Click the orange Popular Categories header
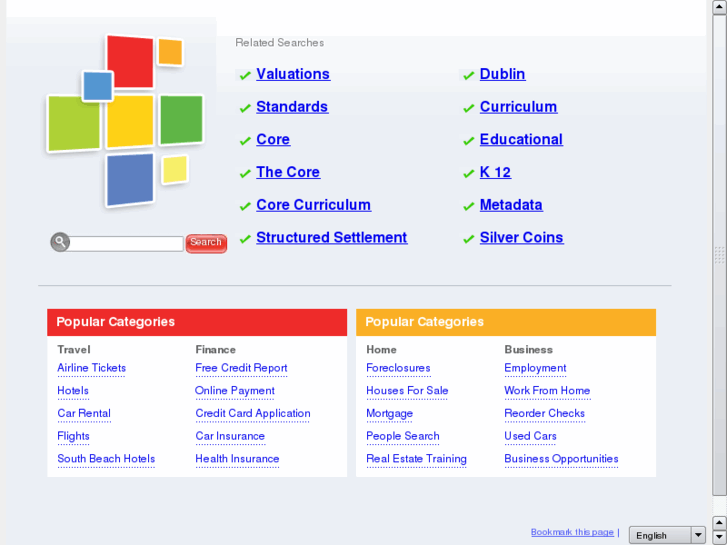The image size is (727, 545). [506, 322]
